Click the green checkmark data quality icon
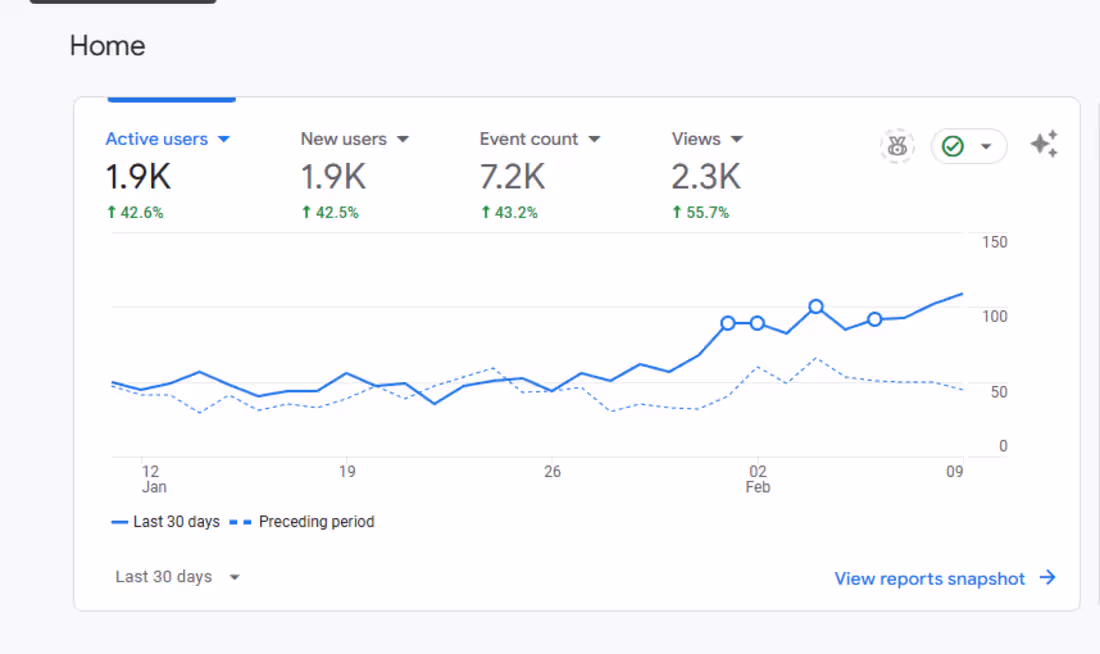The image size is (1100, 654). tap(953, 147)
